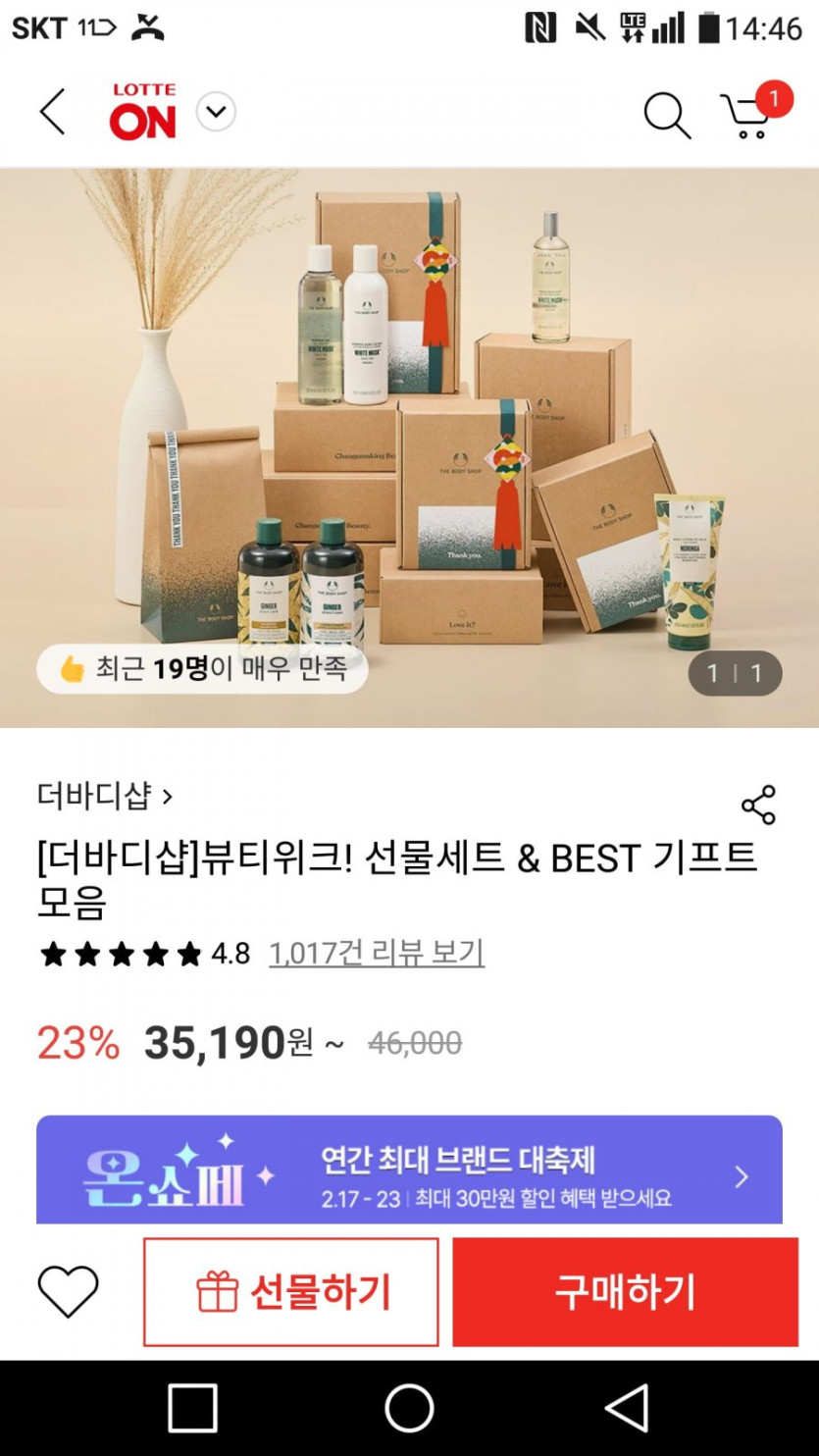This screenshot has height=1456, width=819.
Task: Open search with the magnifier icon
Action: (x=667, y=115)
